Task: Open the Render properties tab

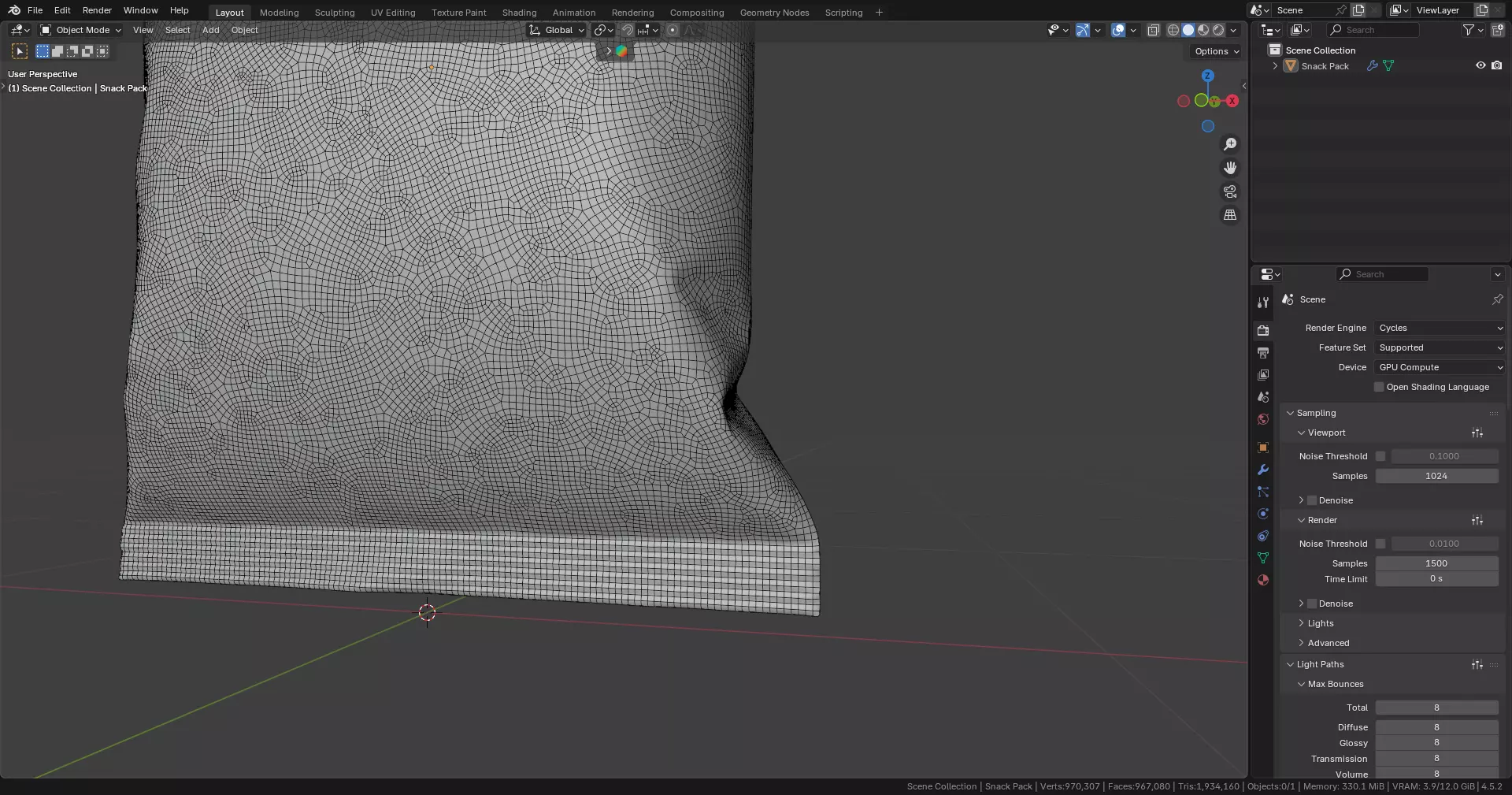Action: point(1263,331)
